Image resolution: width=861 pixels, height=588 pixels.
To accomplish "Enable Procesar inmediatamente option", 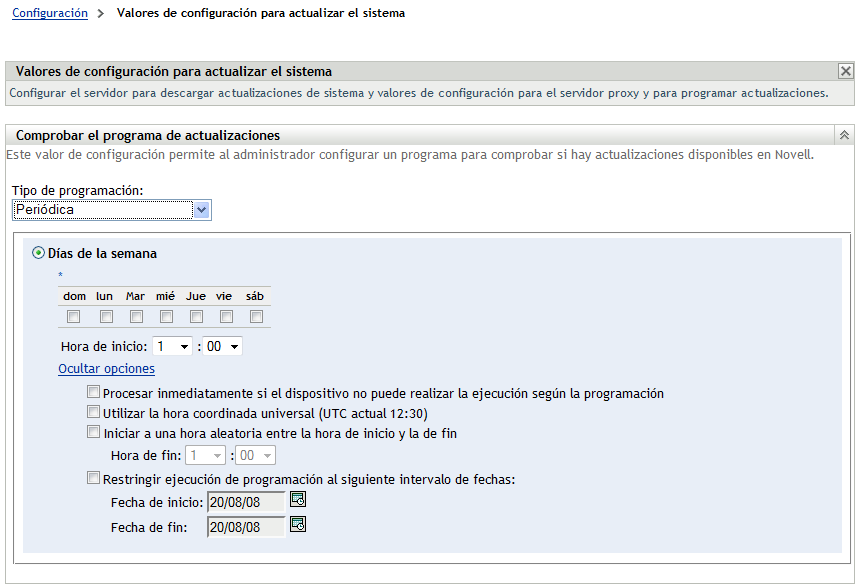I will 93,392.
